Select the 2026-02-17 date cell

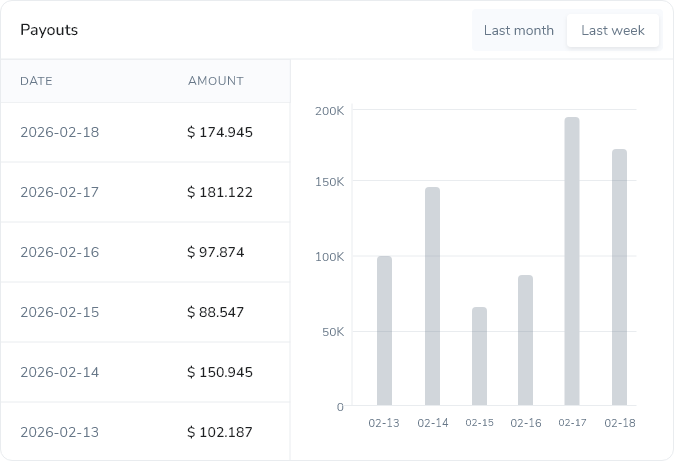[60, 192]
